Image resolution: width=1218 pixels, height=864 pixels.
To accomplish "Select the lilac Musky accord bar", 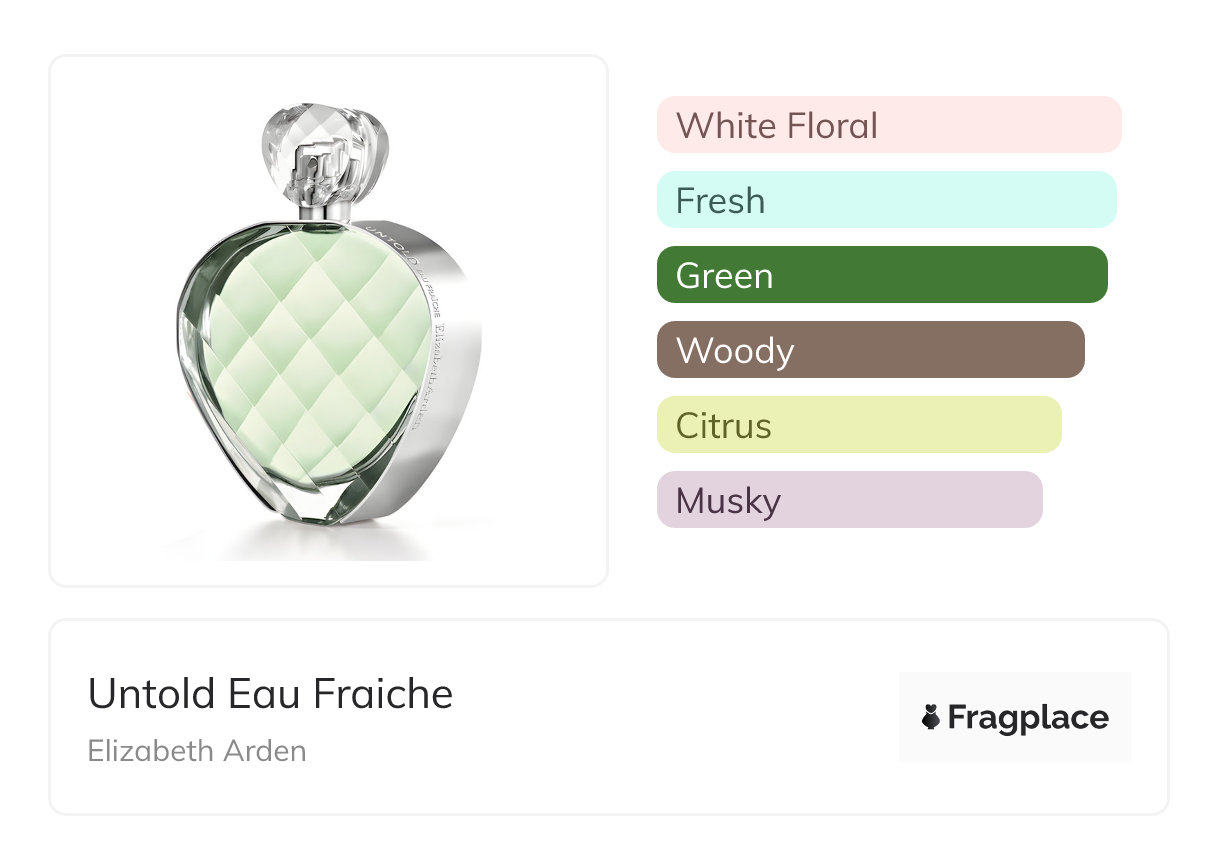I will click(849, 500).
